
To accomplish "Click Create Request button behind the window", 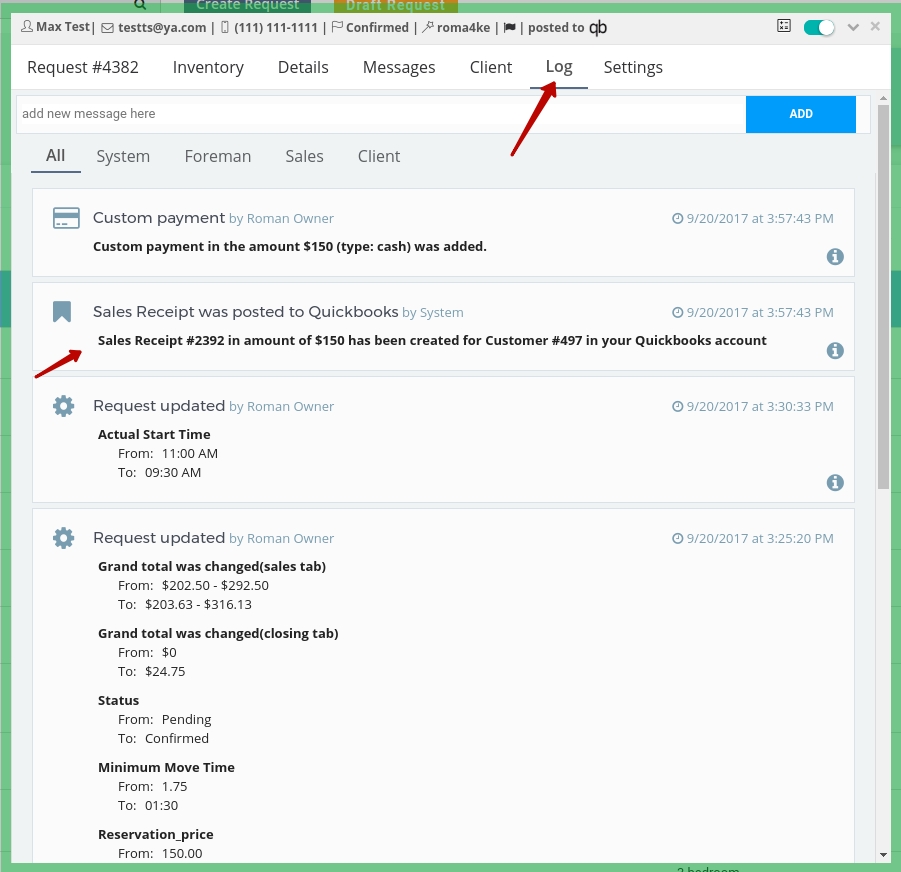I will coord(247,6).
